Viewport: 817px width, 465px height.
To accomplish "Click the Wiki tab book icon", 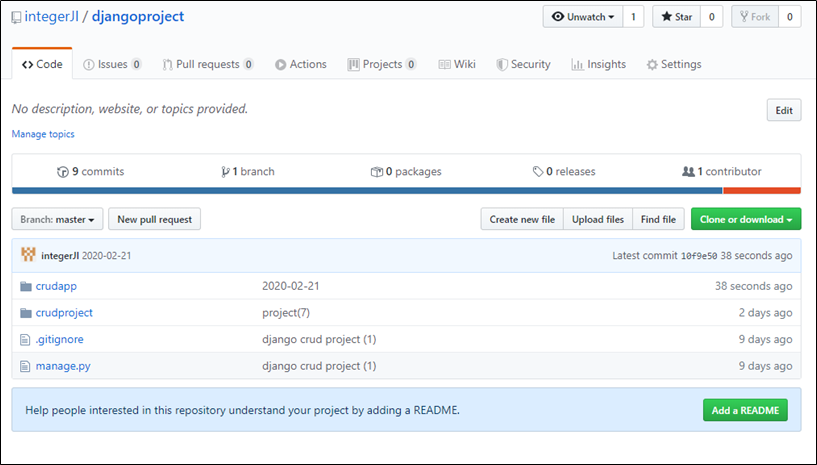I will pyautogui.click(x=444, y=65).
